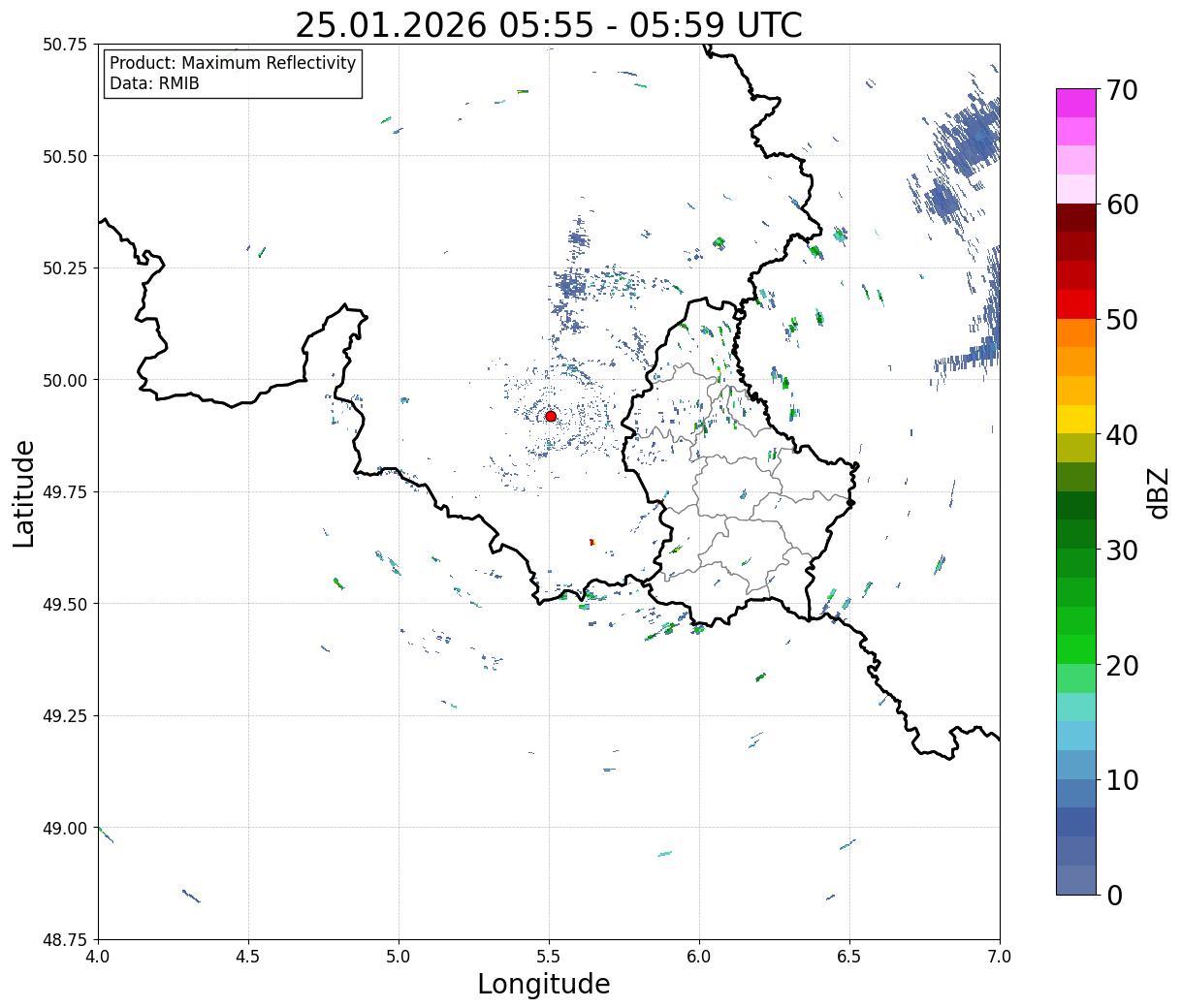Click the 'Latitude' axis label
Viewport: 1182px width, 1008px height.
pos(24,492)
